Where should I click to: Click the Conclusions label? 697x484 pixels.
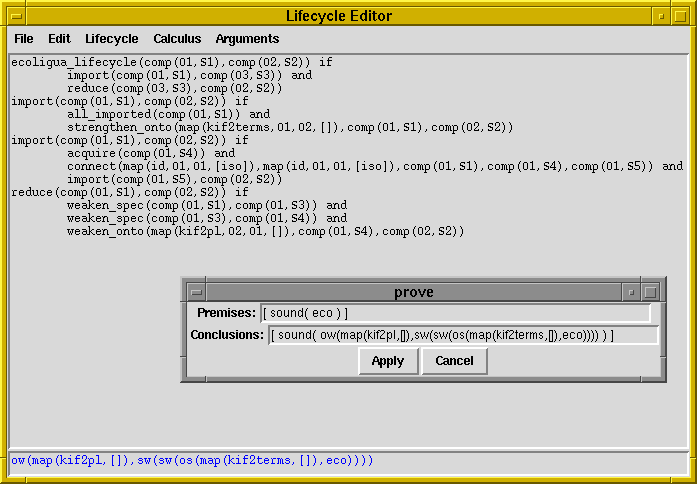click(x=227, y=335)
